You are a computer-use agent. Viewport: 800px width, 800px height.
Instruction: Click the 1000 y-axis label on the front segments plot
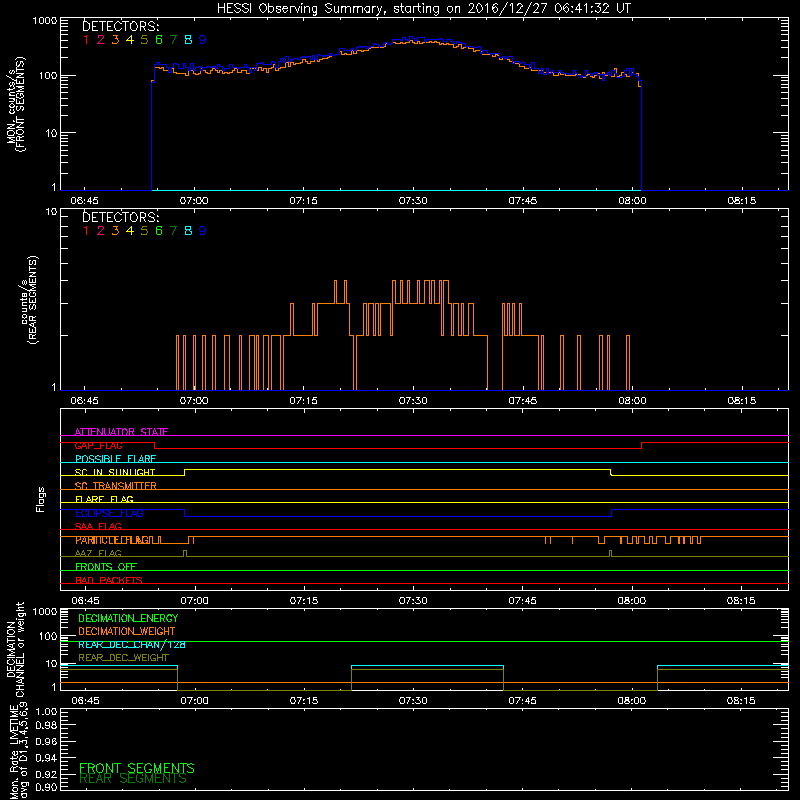[x=45, y=21]
